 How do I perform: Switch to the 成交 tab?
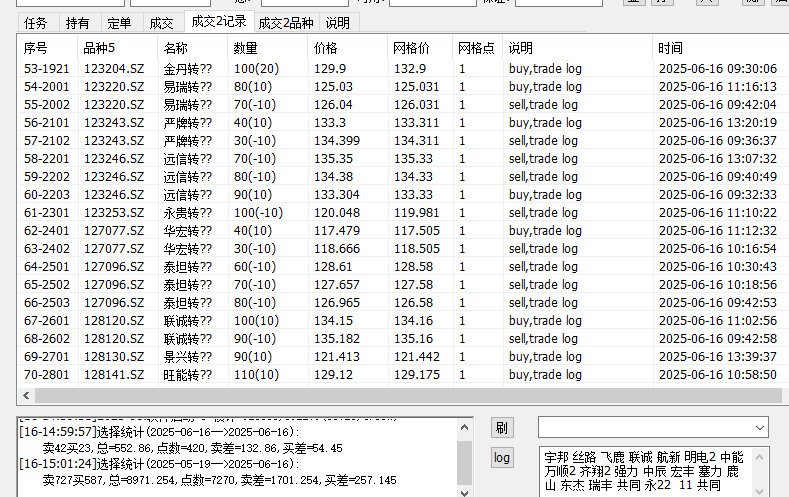[162, 23]
